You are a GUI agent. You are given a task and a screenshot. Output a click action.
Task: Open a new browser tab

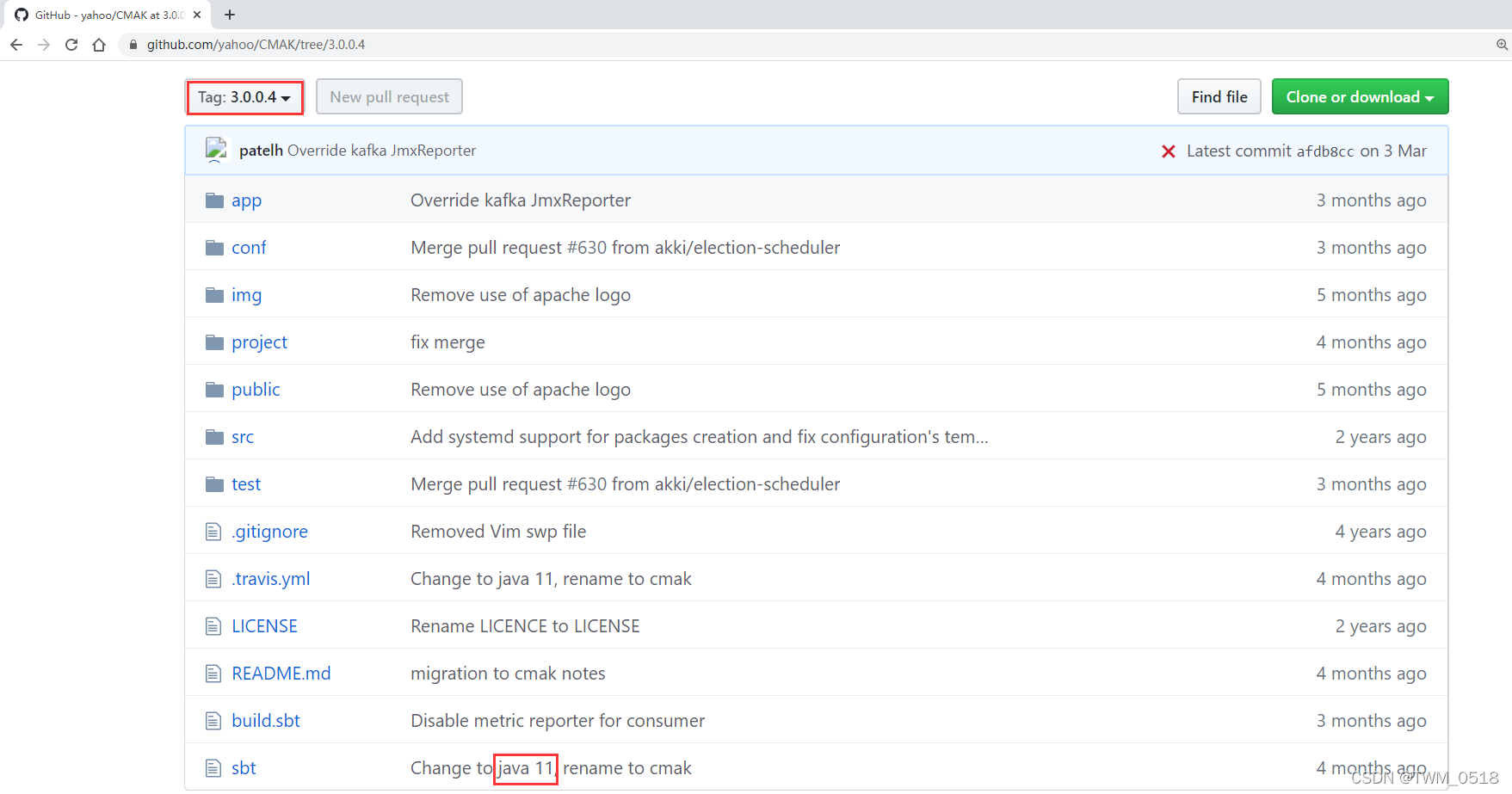[x=230, y=15]
